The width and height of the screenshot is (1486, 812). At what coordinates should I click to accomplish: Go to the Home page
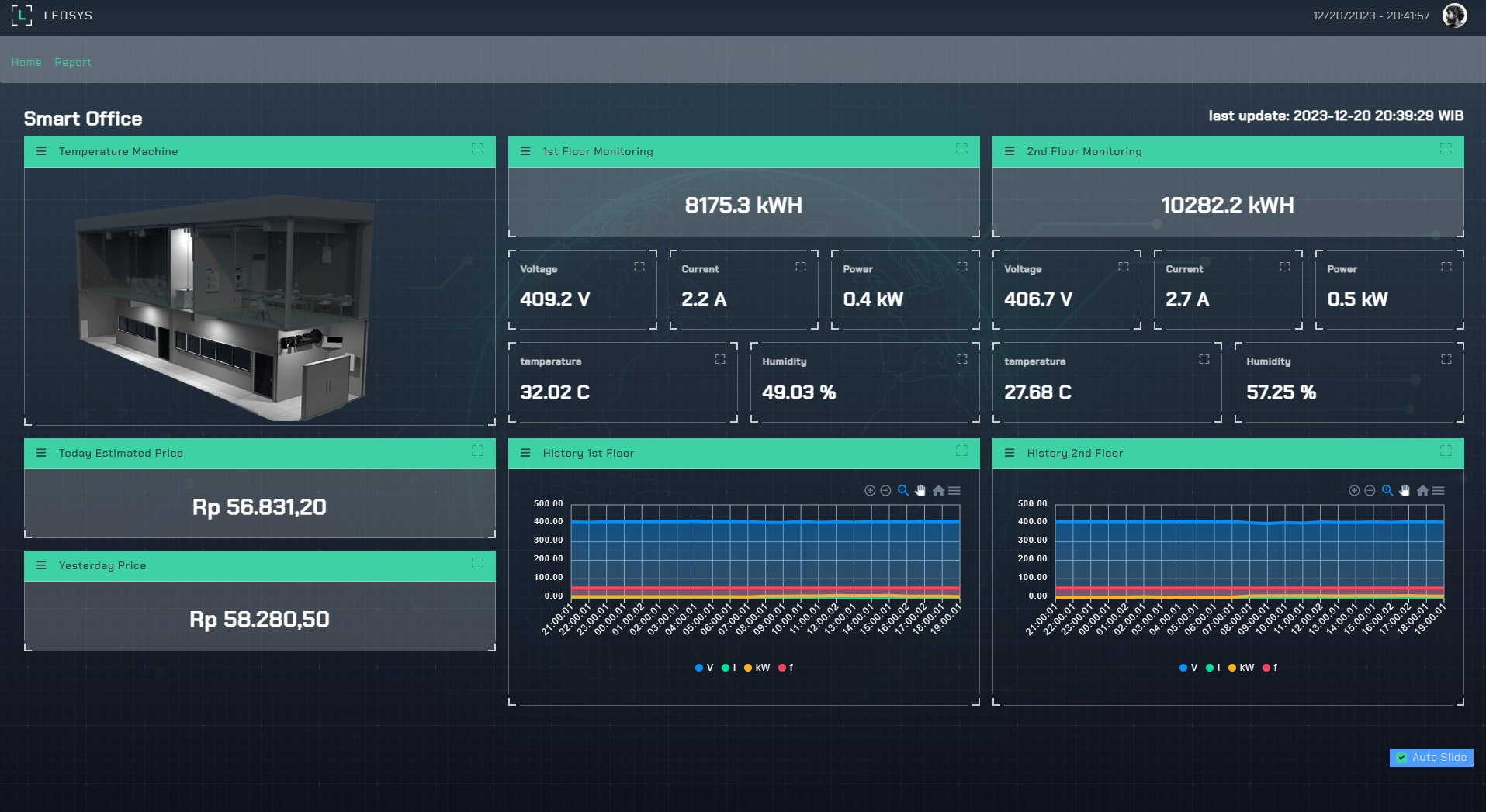click(x=26, y=62)
